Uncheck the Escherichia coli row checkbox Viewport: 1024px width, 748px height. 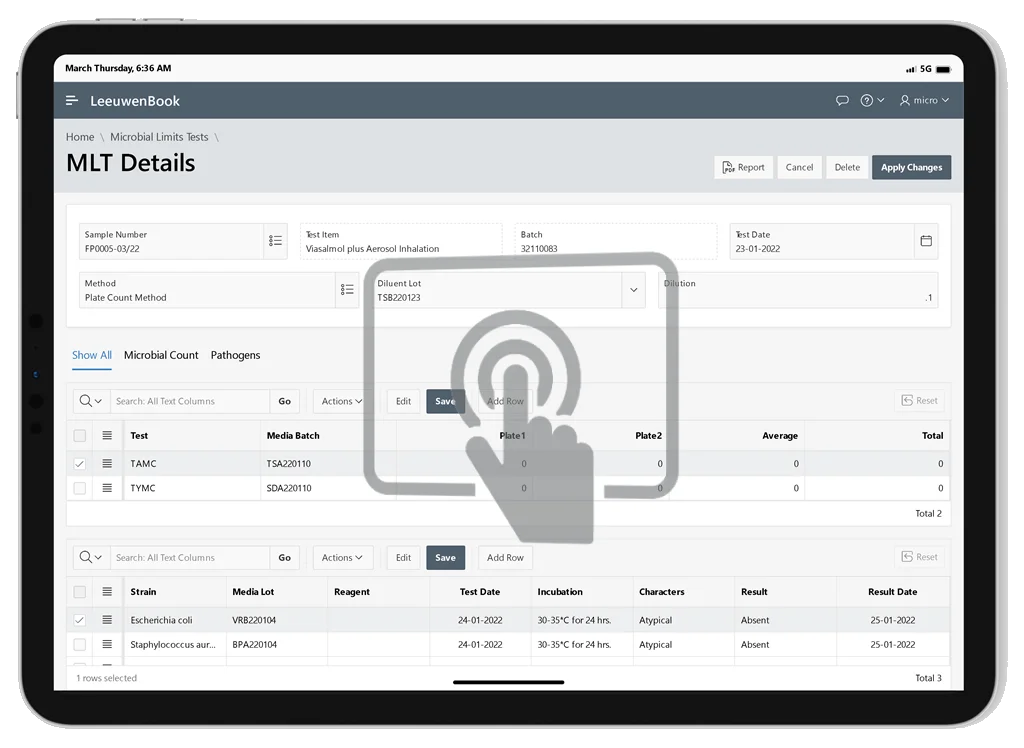click(80, 620)
